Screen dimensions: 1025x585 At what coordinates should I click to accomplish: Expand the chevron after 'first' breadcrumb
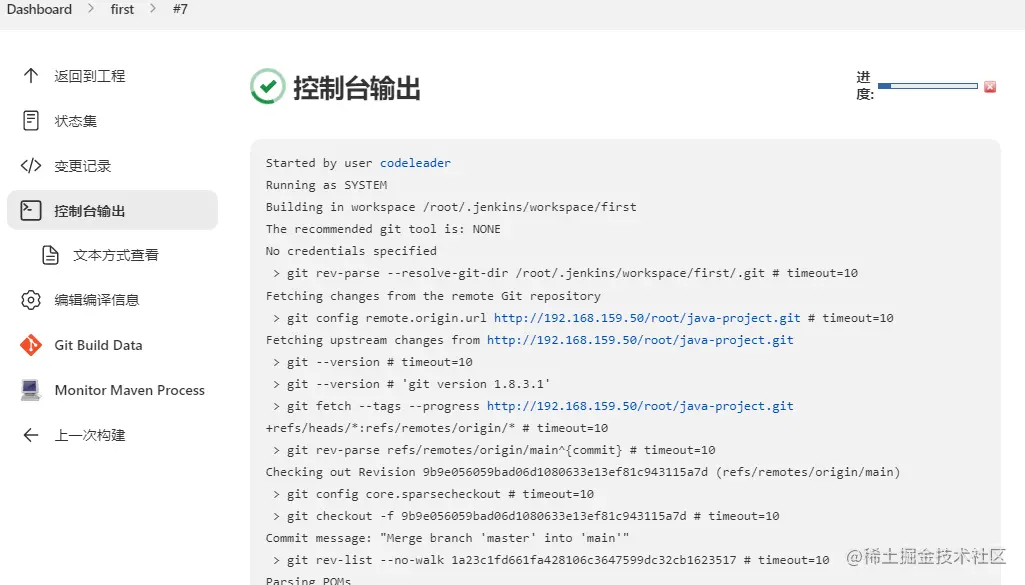(153, 8)
